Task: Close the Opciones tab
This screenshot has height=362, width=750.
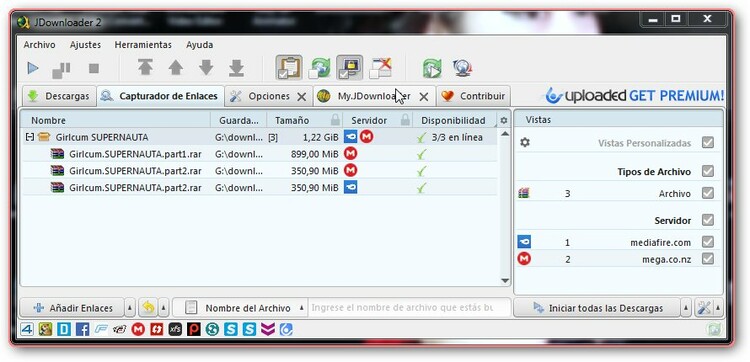Action: coord(301,97)
